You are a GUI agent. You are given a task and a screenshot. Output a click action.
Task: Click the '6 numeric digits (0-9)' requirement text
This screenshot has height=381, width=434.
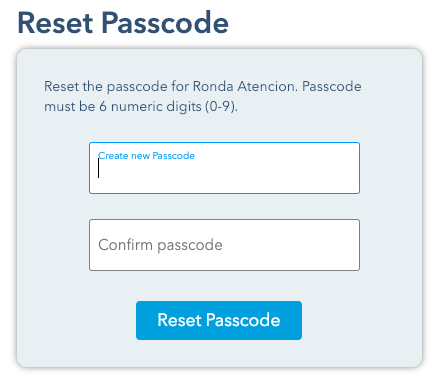coord(168,107)
